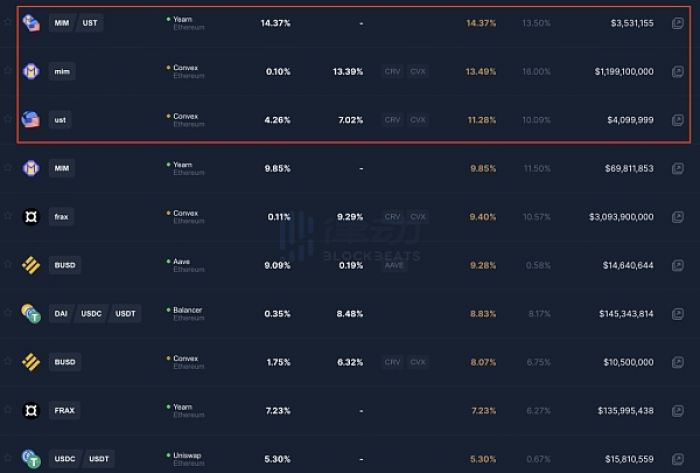This screenshot has height=473, width=700.
Task: Toggle favorite star on FRAX Yearn row
Action: 8,409
